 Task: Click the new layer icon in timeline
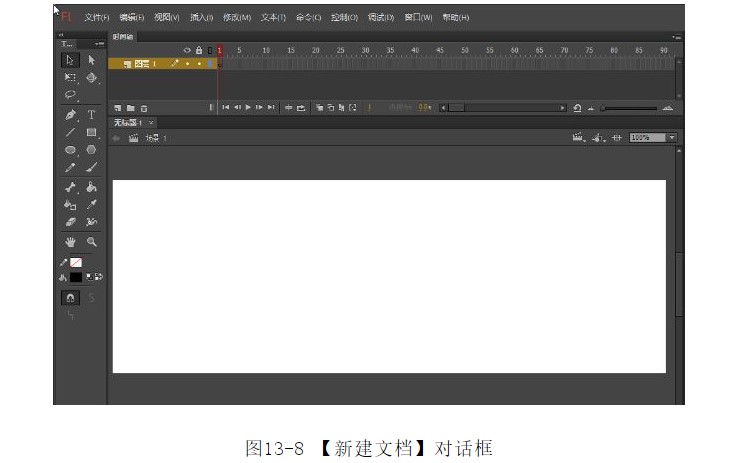118,107
